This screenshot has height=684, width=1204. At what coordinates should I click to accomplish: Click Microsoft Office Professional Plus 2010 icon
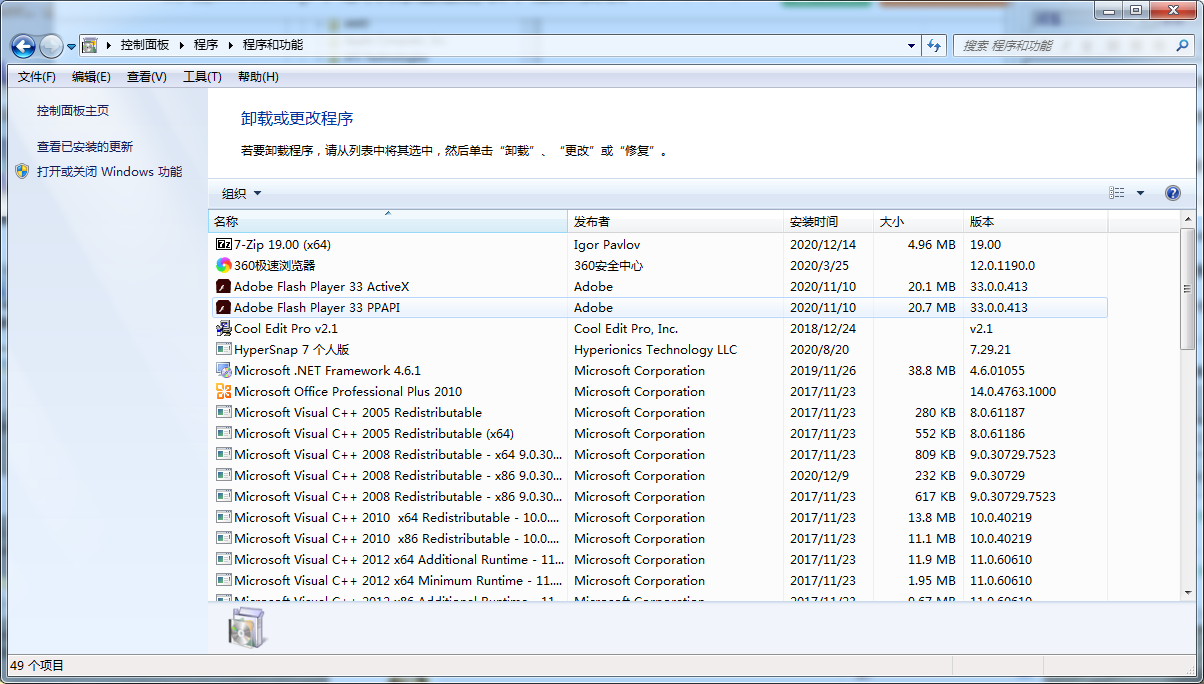click(x=224, y=392)
